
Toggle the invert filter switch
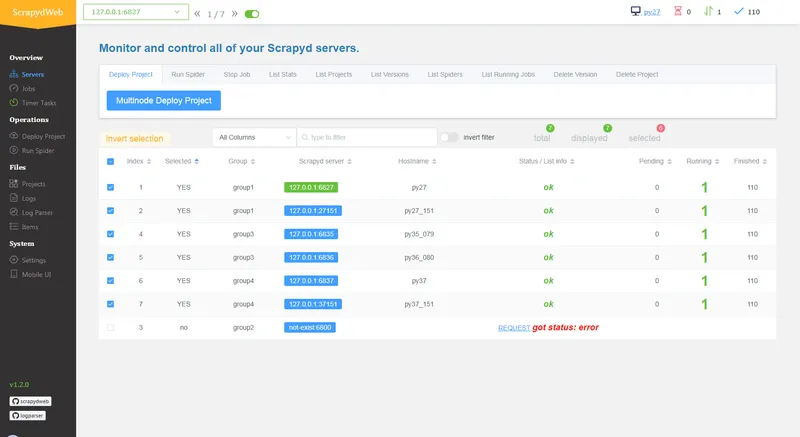click(449, 137)
